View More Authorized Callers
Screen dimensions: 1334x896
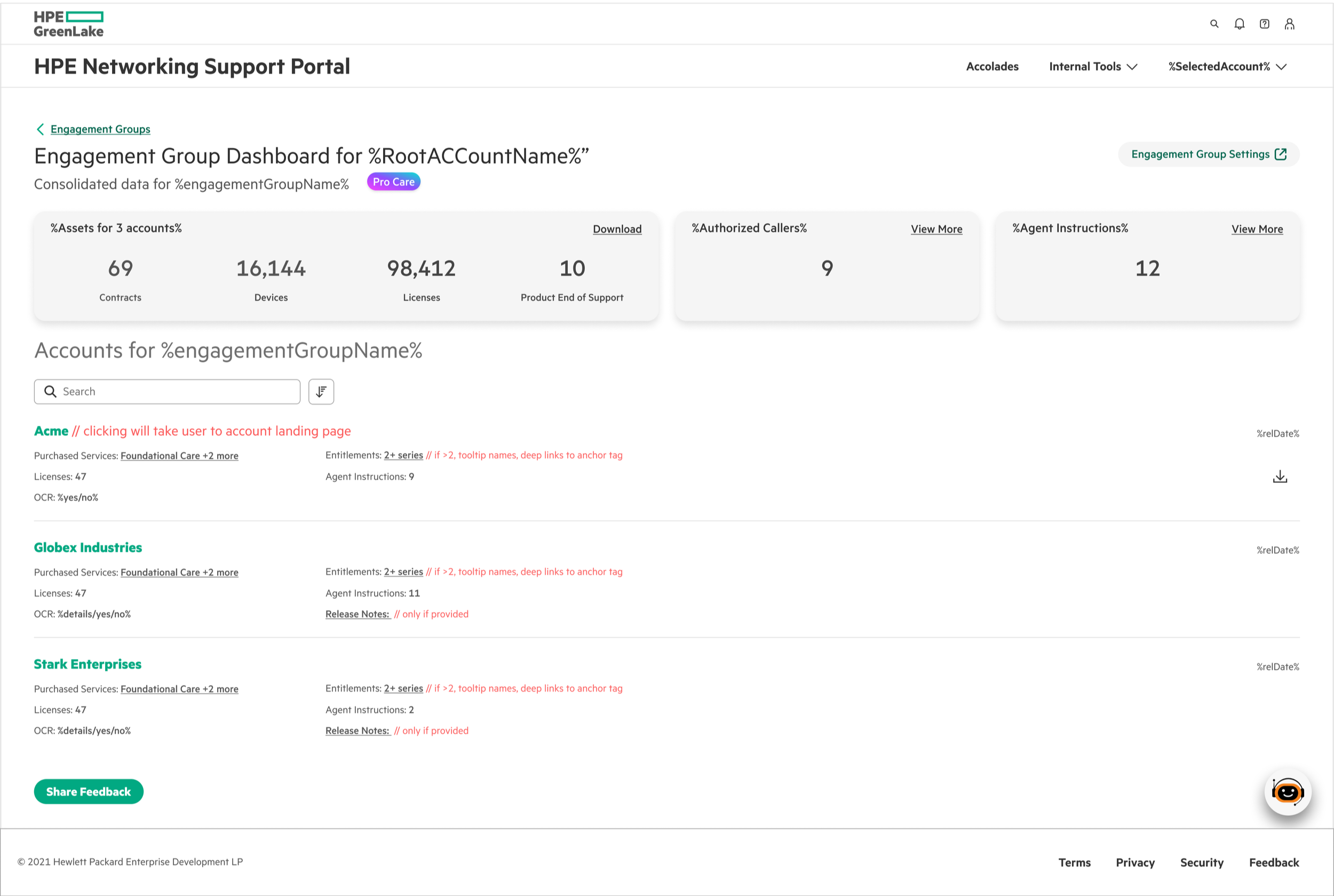[x=936, y=229]
